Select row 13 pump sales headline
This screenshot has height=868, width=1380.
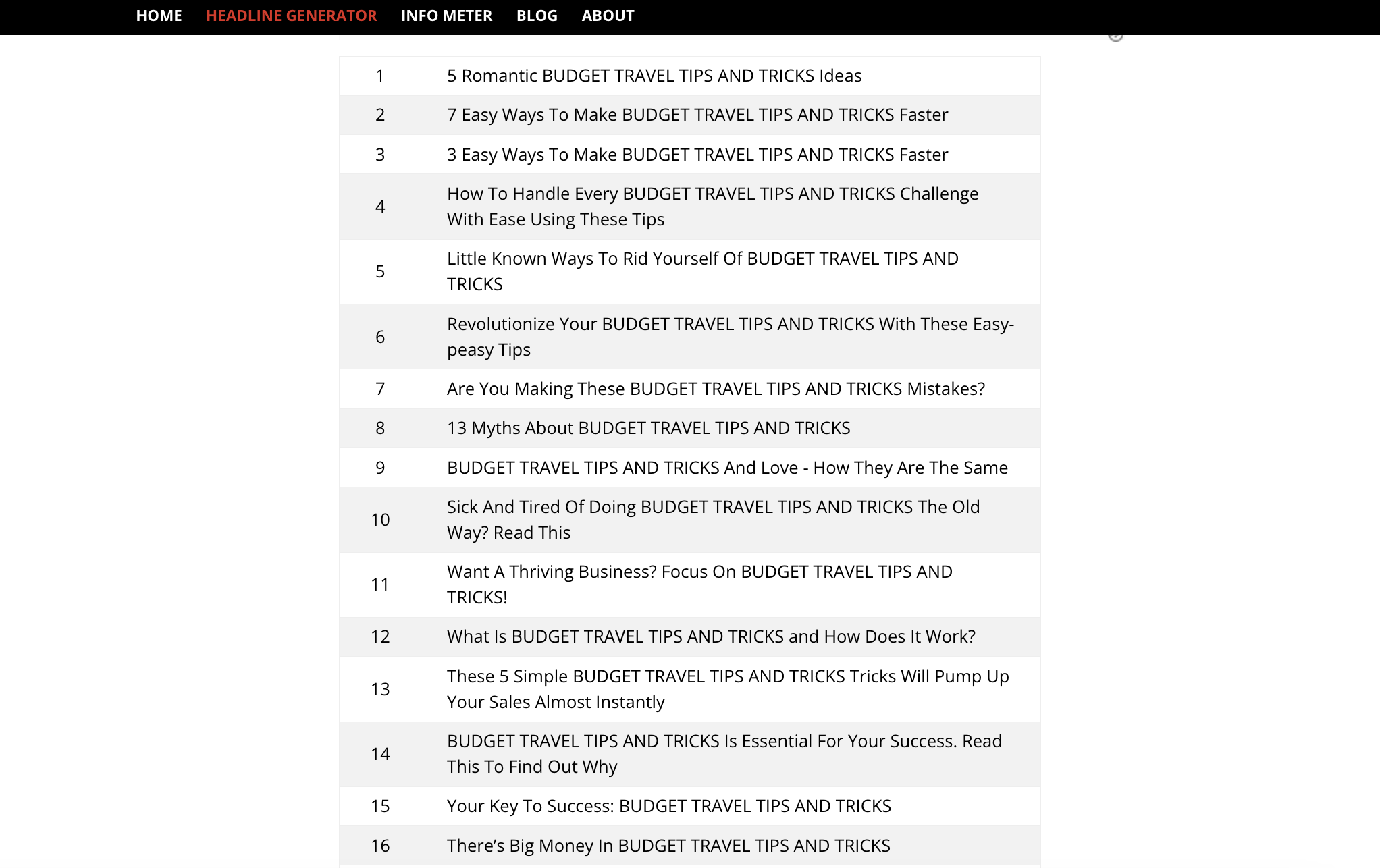coord(728,688)
